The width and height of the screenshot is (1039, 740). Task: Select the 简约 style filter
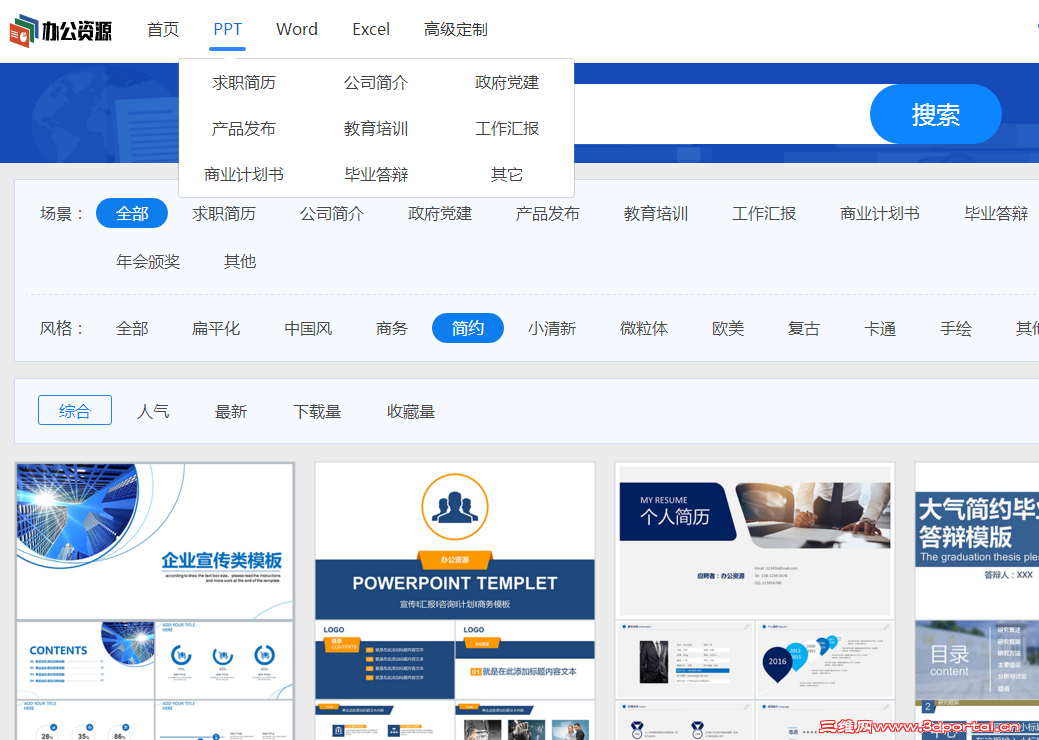click(468, 328)
